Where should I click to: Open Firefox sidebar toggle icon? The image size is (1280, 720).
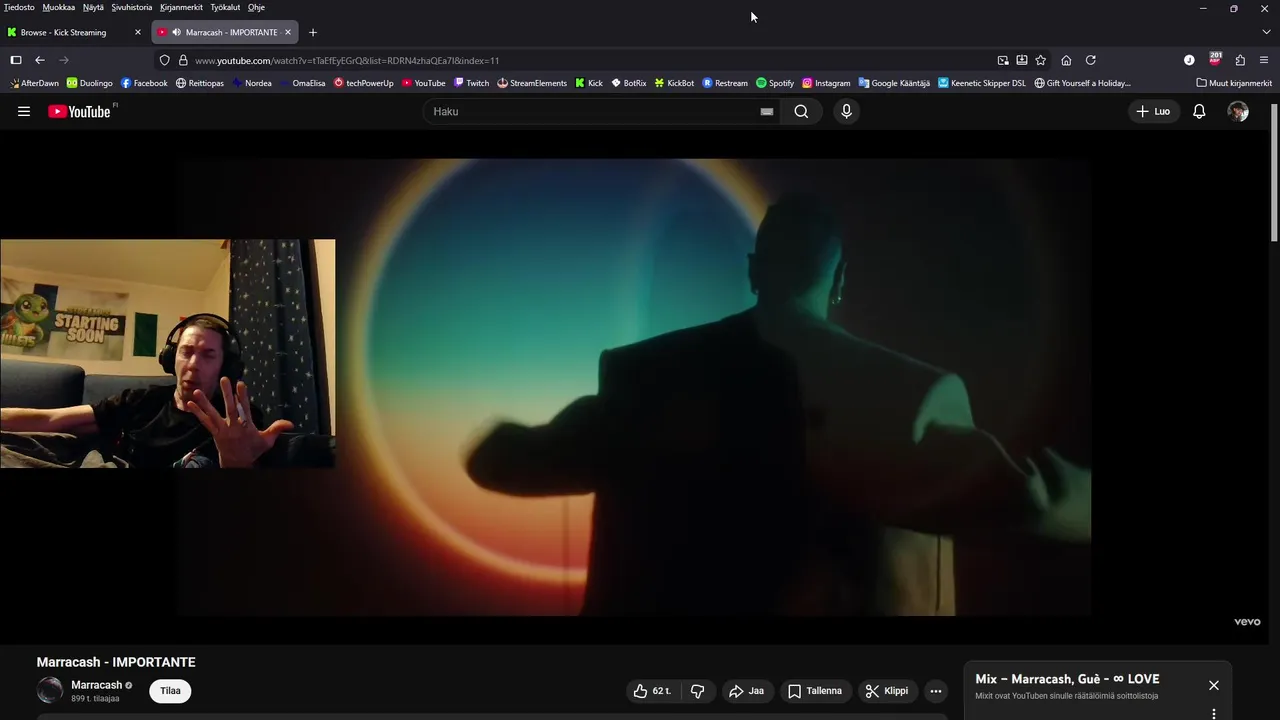[16, 60]
